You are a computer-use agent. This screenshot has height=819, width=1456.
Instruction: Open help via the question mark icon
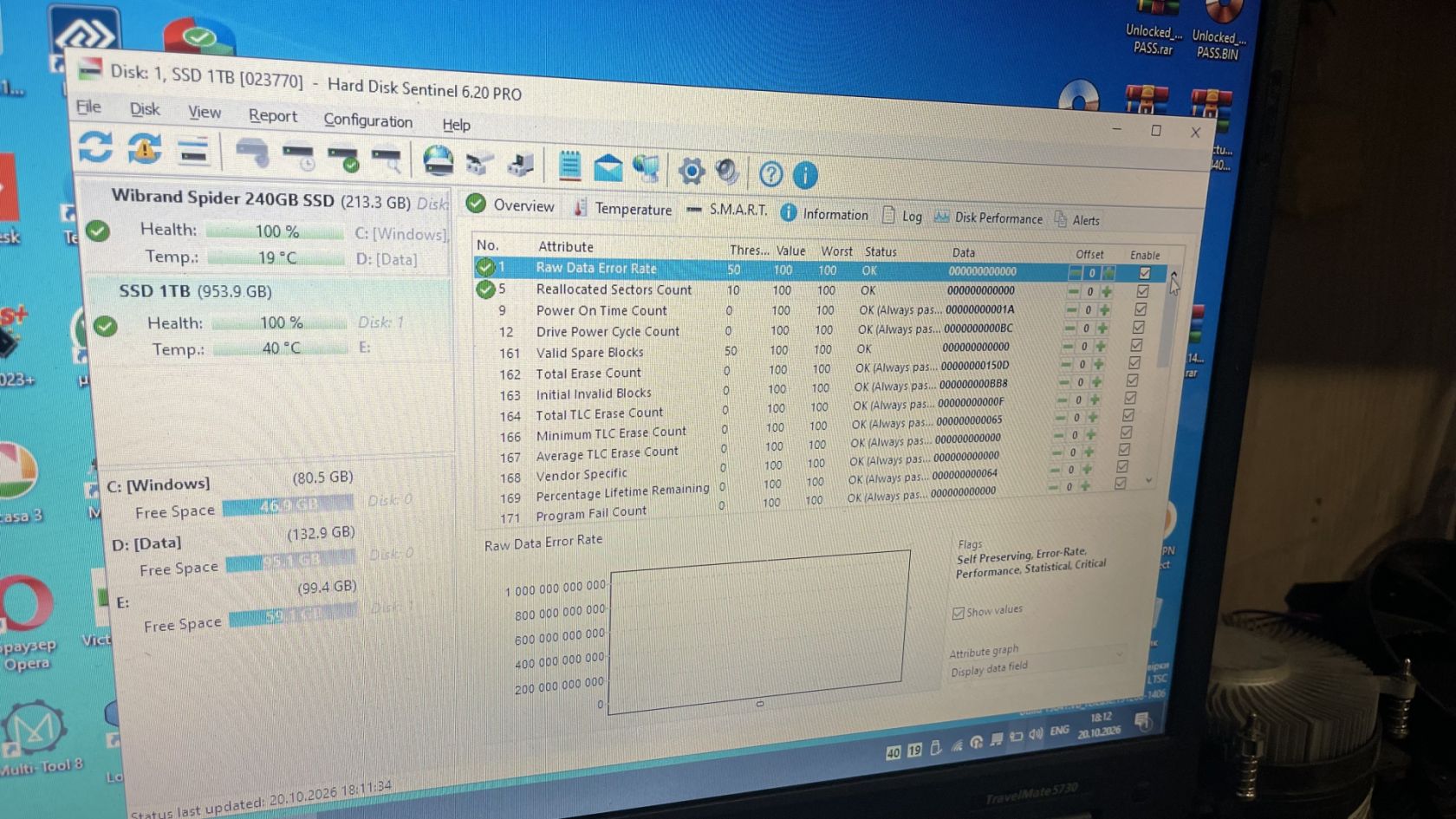pos(770,174)
